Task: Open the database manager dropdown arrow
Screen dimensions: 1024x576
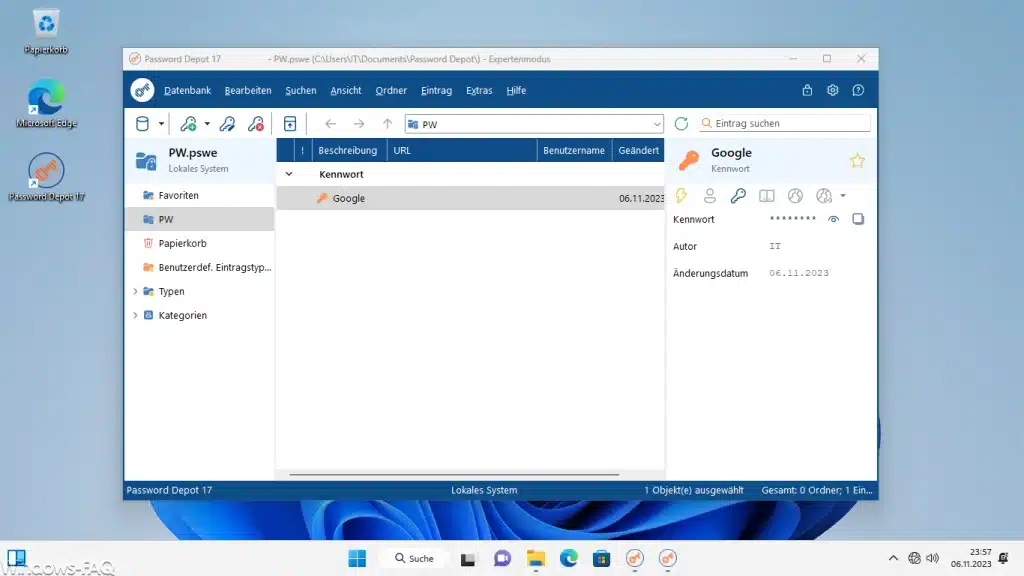Action: click(x=161, y=123)
